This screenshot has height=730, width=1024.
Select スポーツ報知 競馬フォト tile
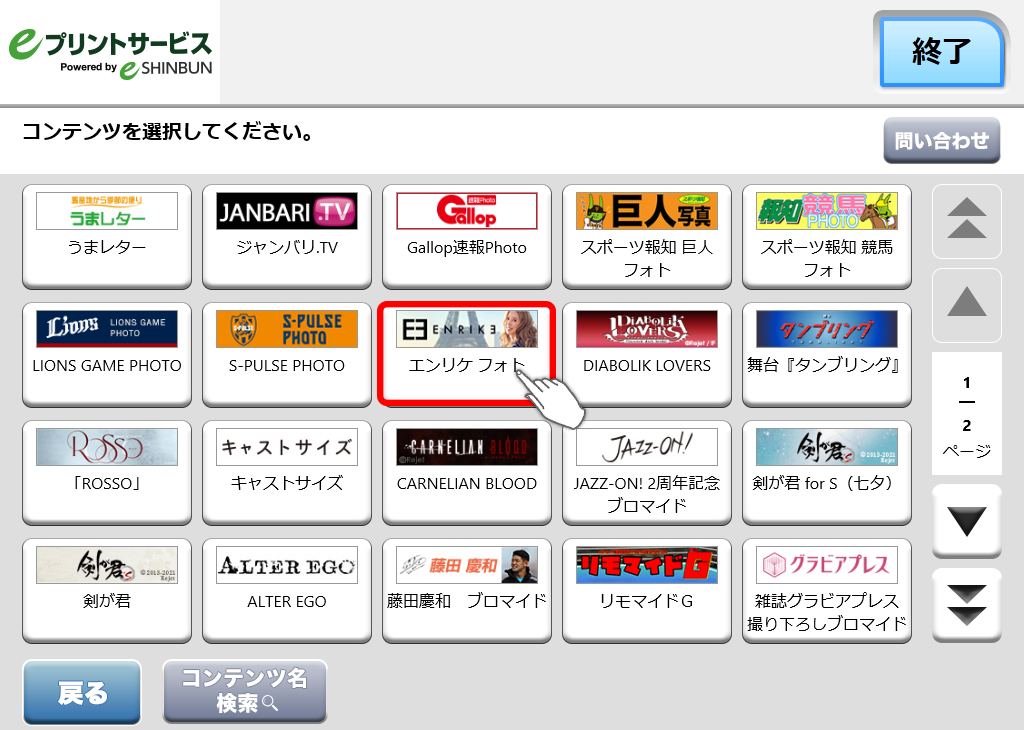tap(827, 236)
